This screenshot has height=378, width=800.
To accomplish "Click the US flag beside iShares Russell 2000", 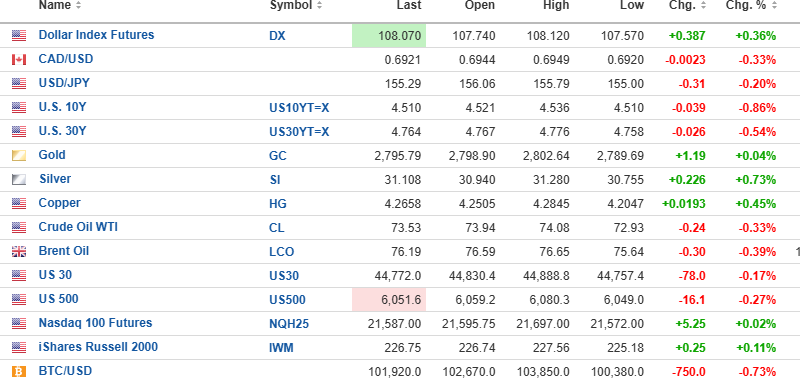I will coord(19,348).
